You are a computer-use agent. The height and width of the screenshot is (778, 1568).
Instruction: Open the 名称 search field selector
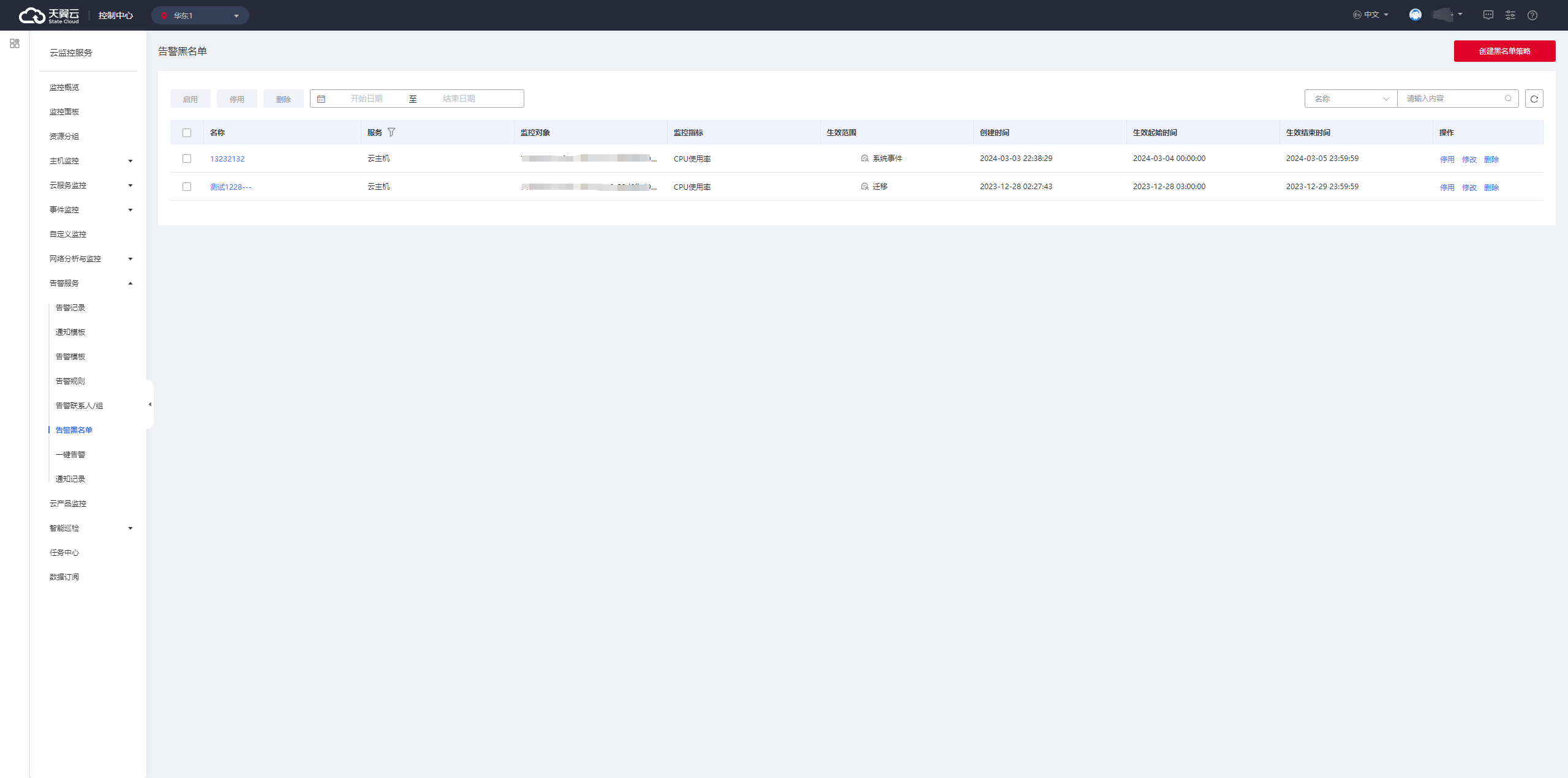[x=1351, y=99]
